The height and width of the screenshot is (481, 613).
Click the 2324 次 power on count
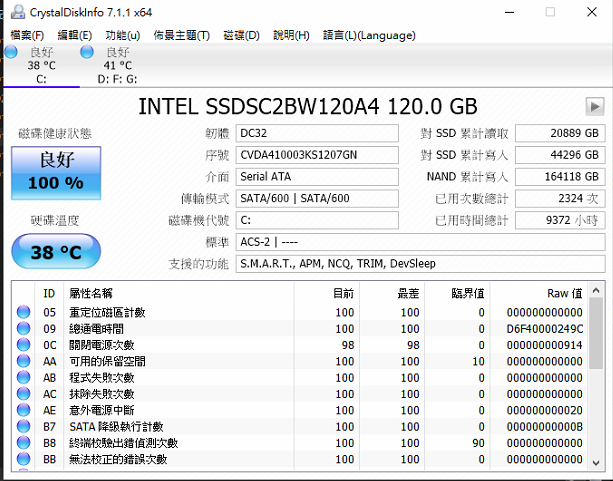[560, 199]
